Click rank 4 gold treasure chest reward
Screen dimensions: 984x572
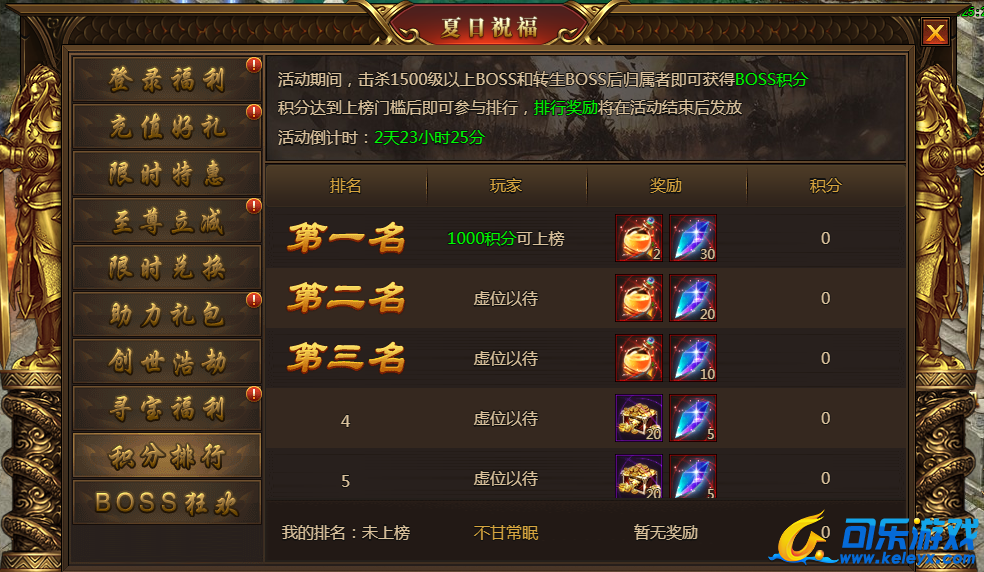639,418
